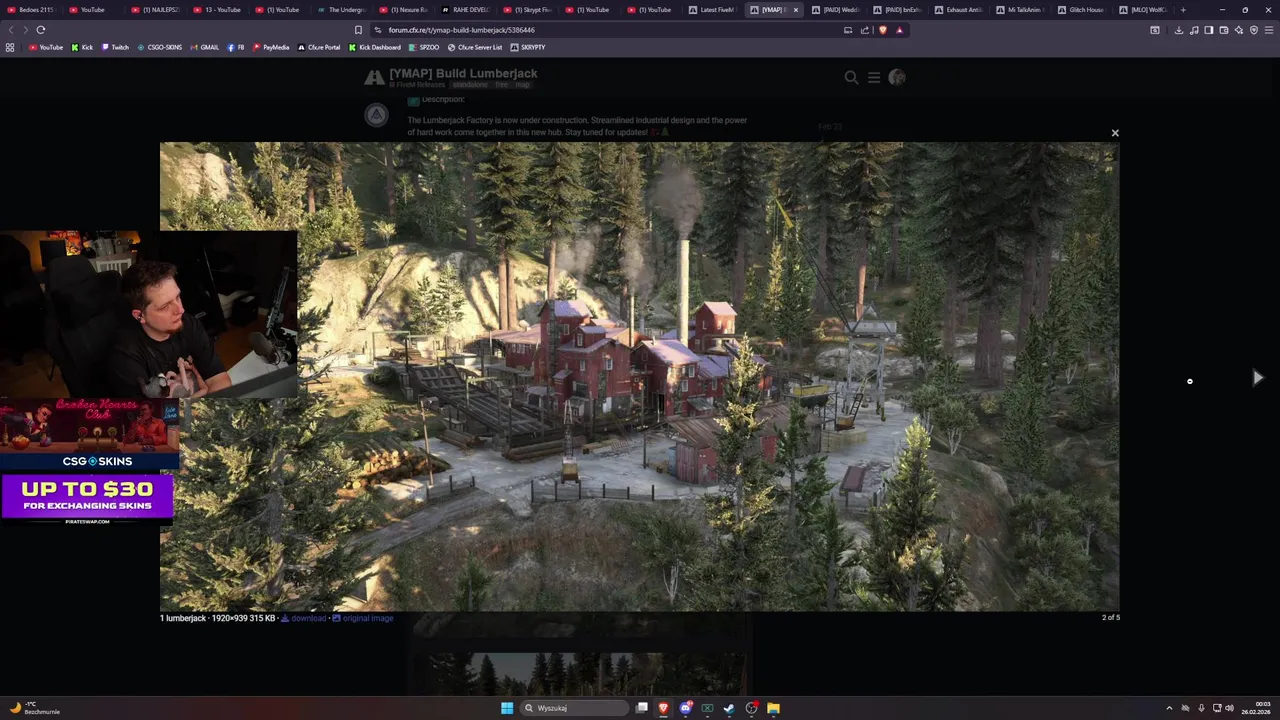Open the Kick Dashboard bookmark

tap(375, 47)
